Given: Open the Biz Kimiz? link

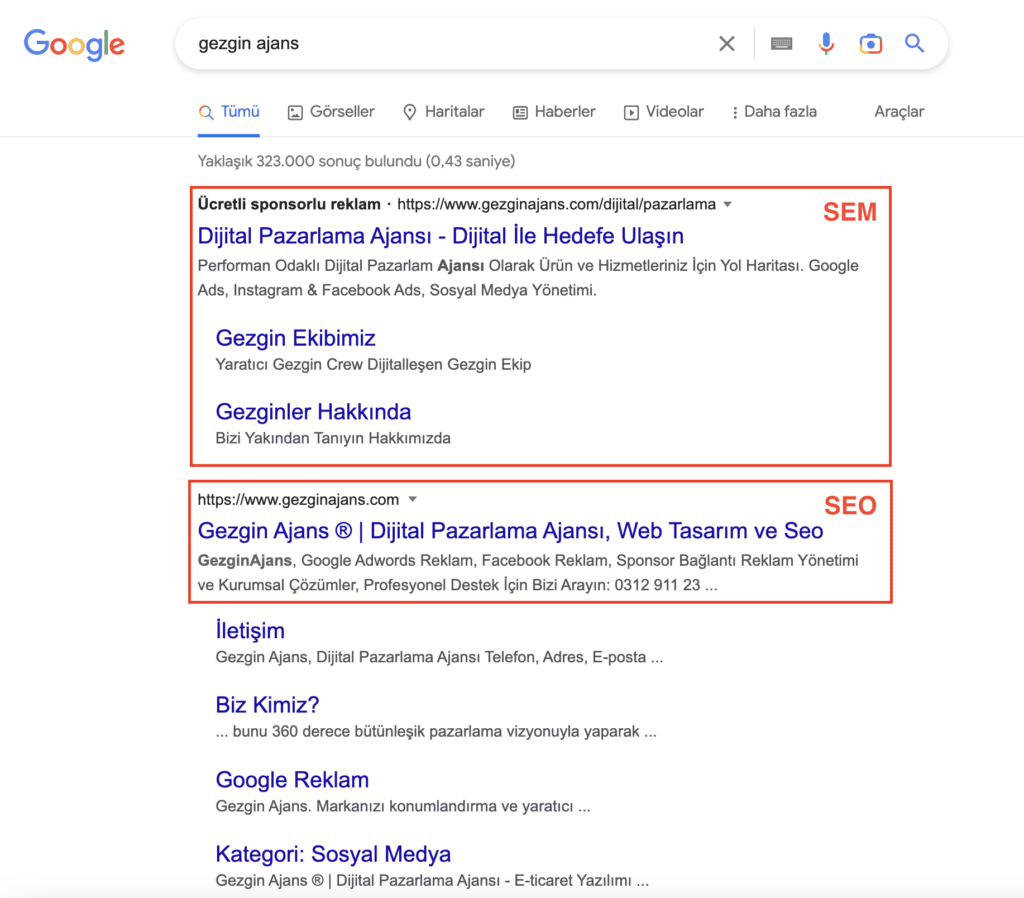Looking at the screenshot, I should tap(266, 705).
